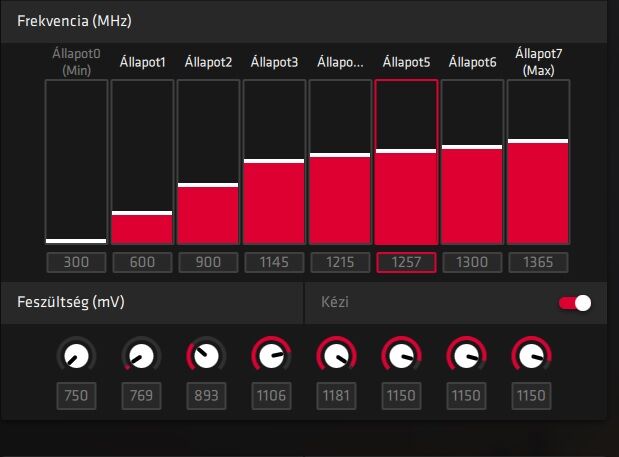This screenshot has width=619, height=457.
Task: Toggle the Kézi manual voltage switch
Action: point(575,303)
